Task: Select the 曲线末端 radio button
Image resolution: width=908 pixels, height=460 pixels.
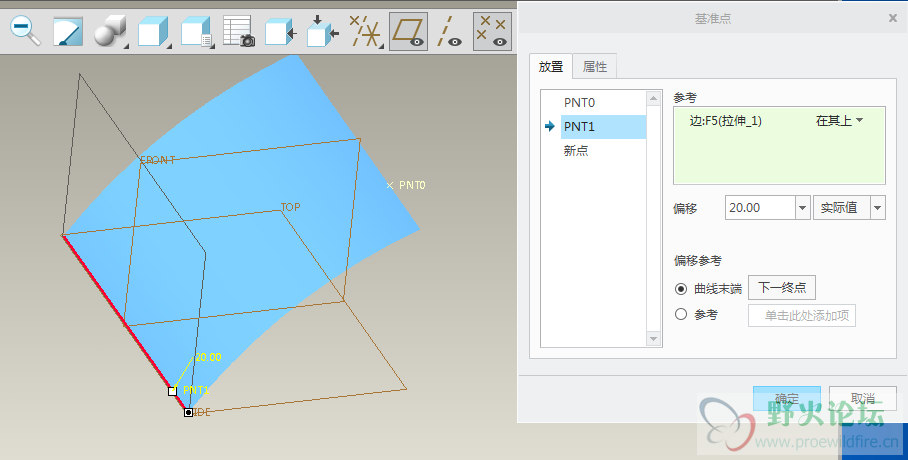Action: point(681,289)
